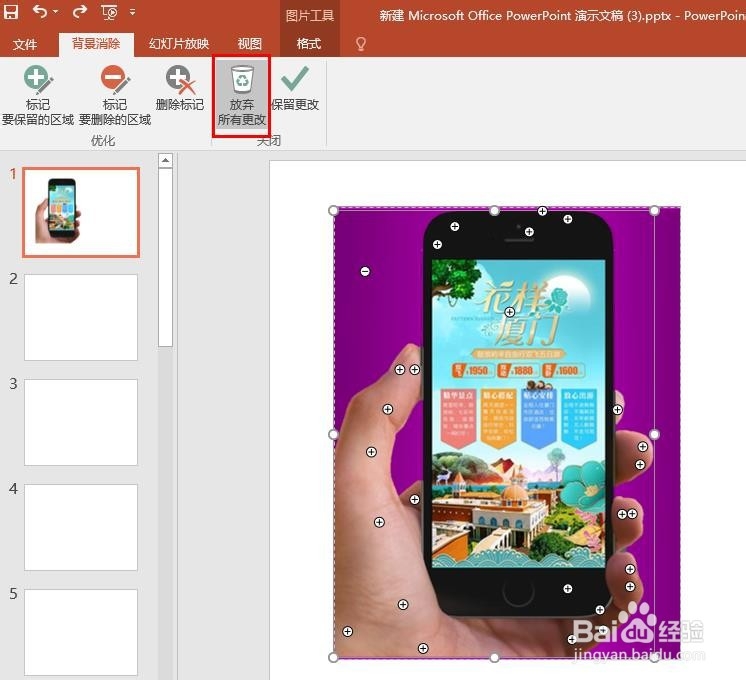Click the Save icon in quick access toolbar
746x680 pixels.
pyautogui.click(x=10, y=11)
